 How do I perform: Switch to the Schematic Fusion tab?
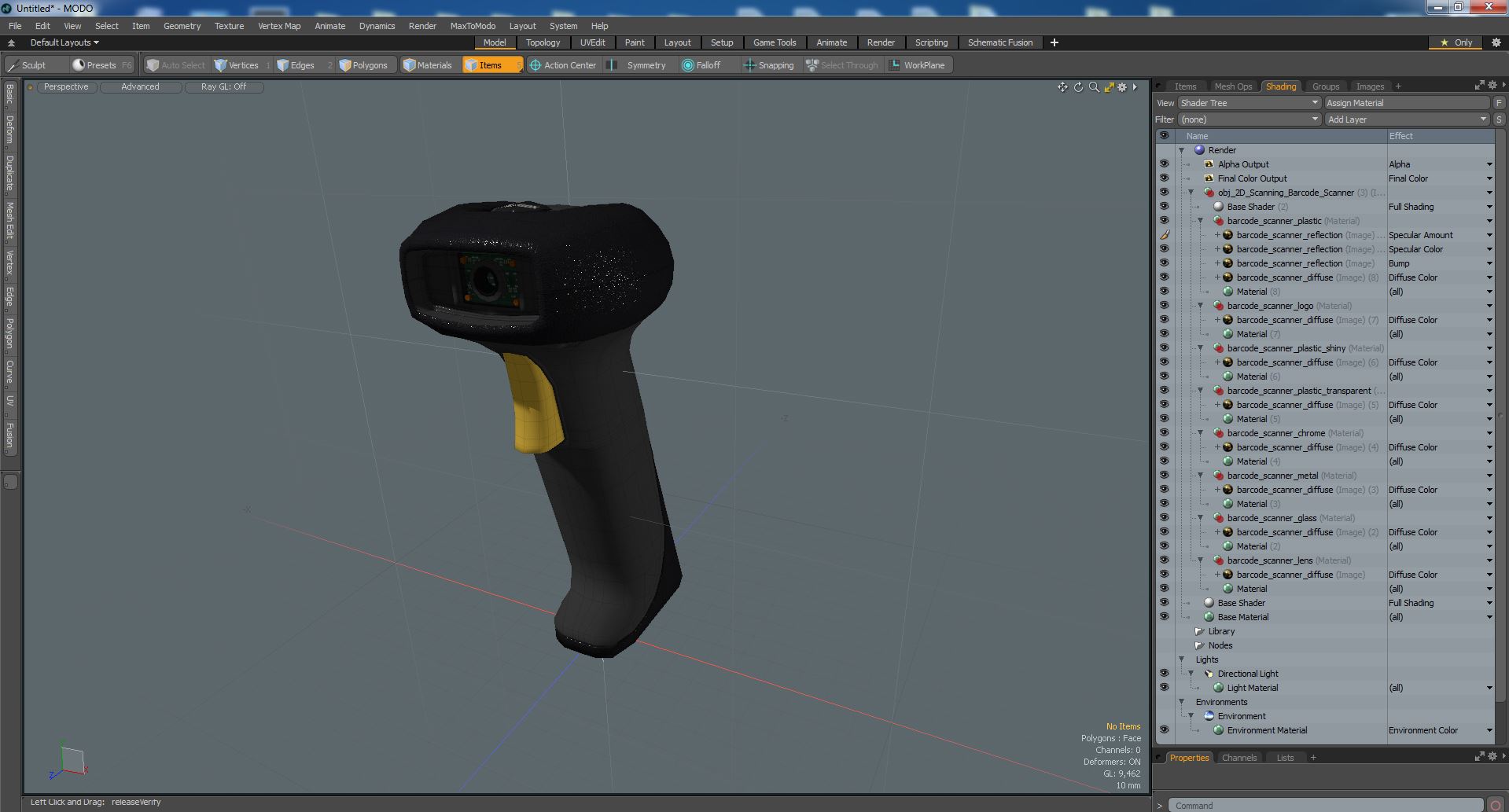[x=1000, y=42]
